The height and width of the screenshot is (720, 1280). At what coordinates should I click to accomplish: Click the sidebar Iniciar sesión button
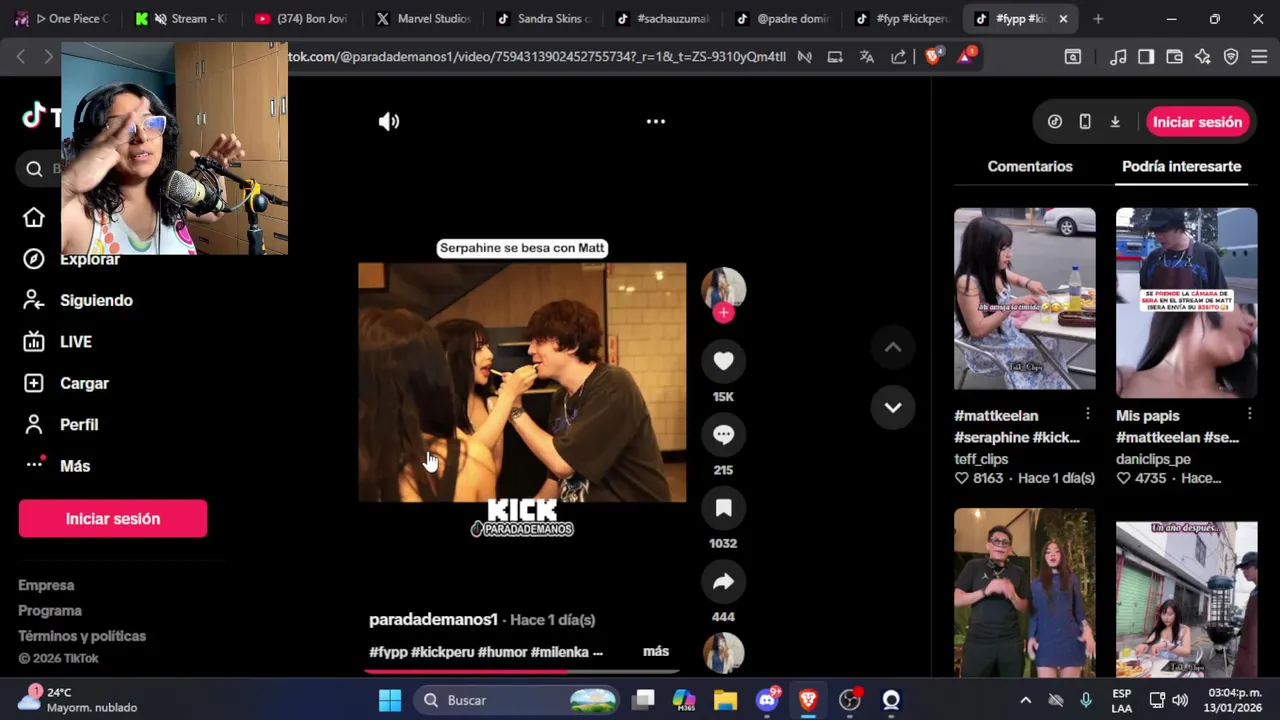pos(113,519)
